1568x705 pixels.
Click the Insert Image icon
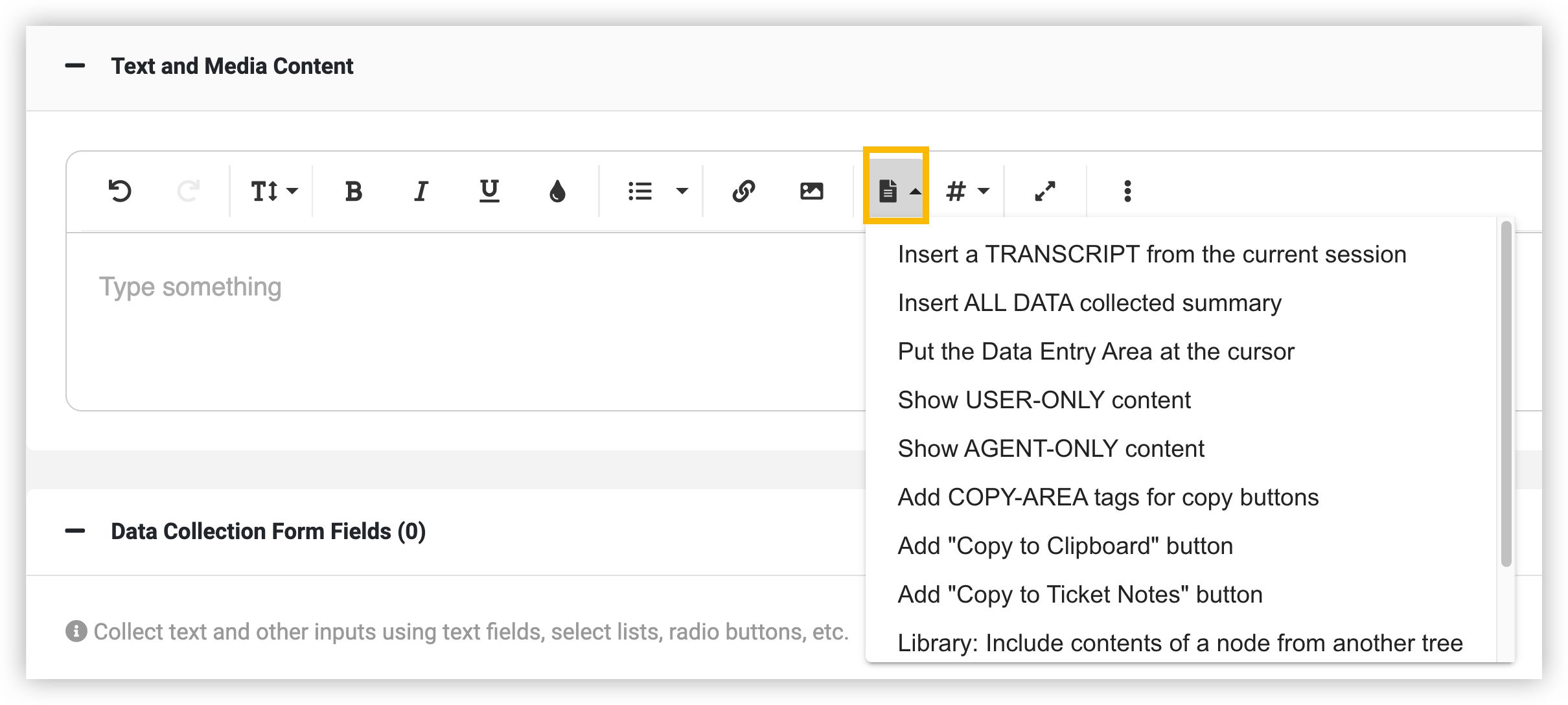811,191
